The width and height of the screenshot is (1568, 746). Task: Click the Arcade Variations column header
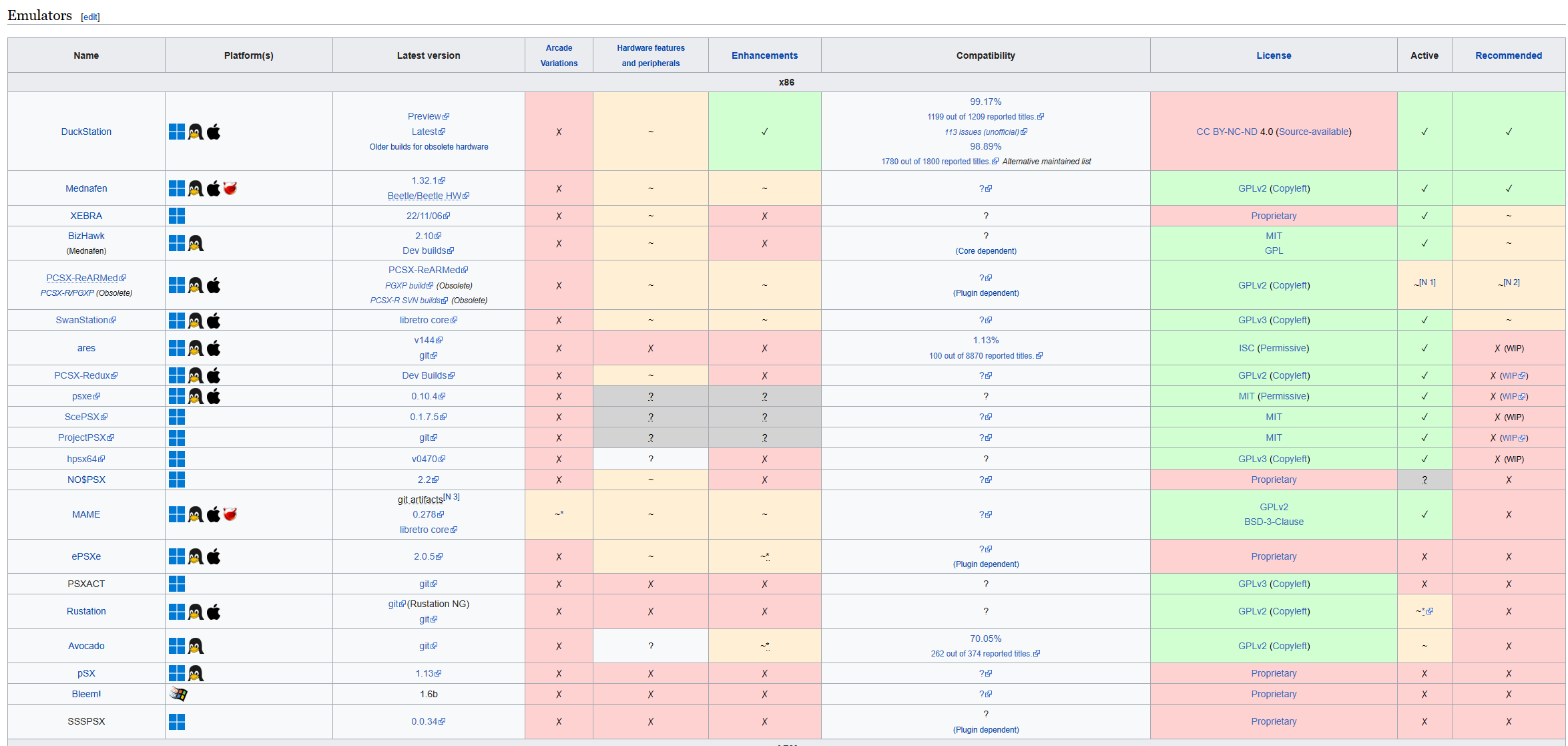tap(559, 55)
